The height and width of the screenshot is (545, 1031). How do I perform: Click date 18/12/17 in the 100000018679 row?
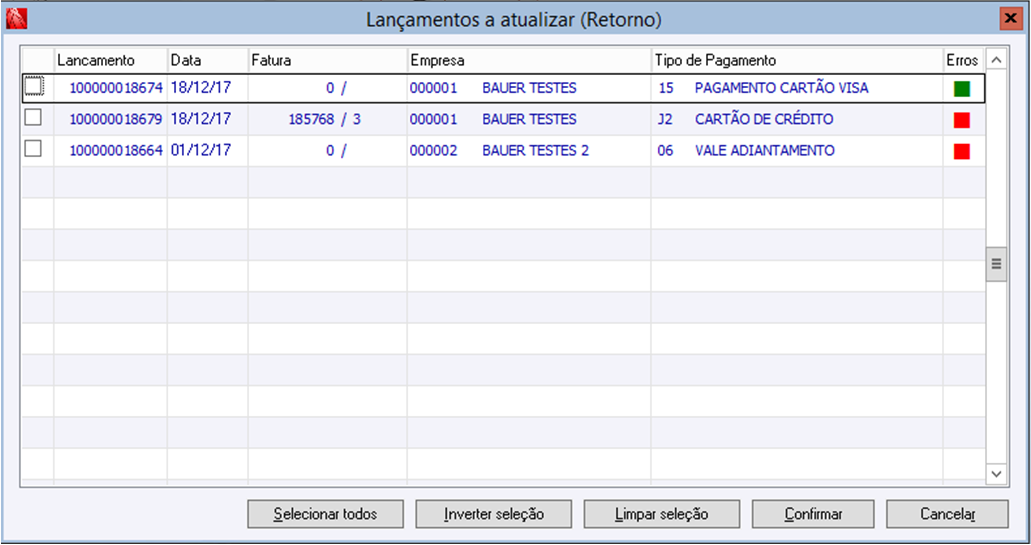(x=201, y=119)
